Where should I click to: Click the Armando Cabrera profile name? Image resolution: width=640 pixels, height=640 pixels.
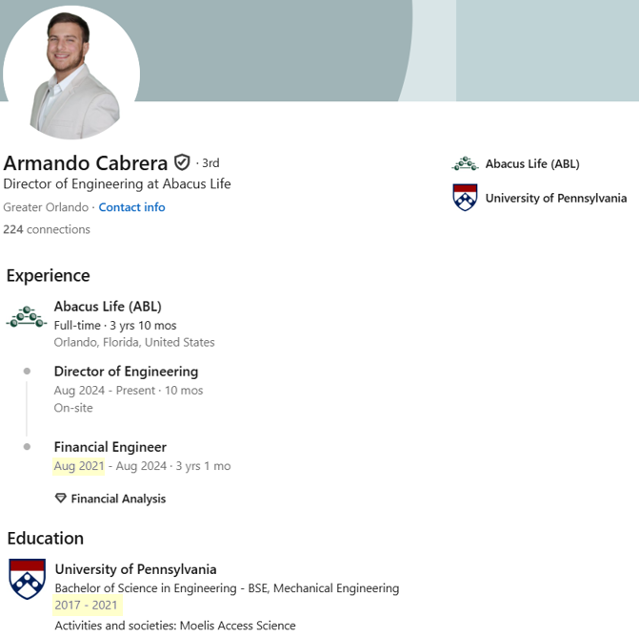pyautogui.click(x=85, y=163)
